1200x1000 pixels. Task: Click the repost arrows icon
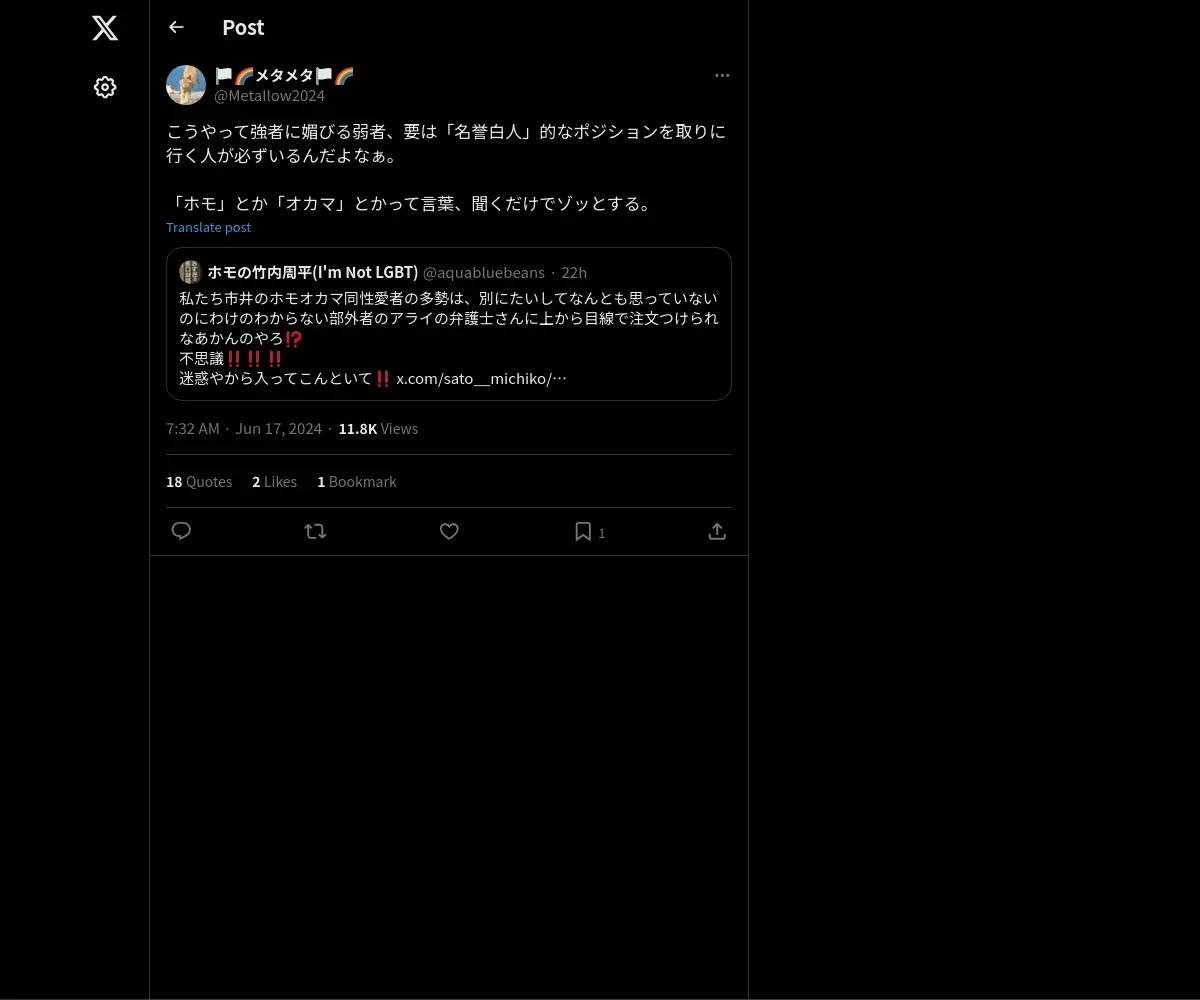click(315, 531)
